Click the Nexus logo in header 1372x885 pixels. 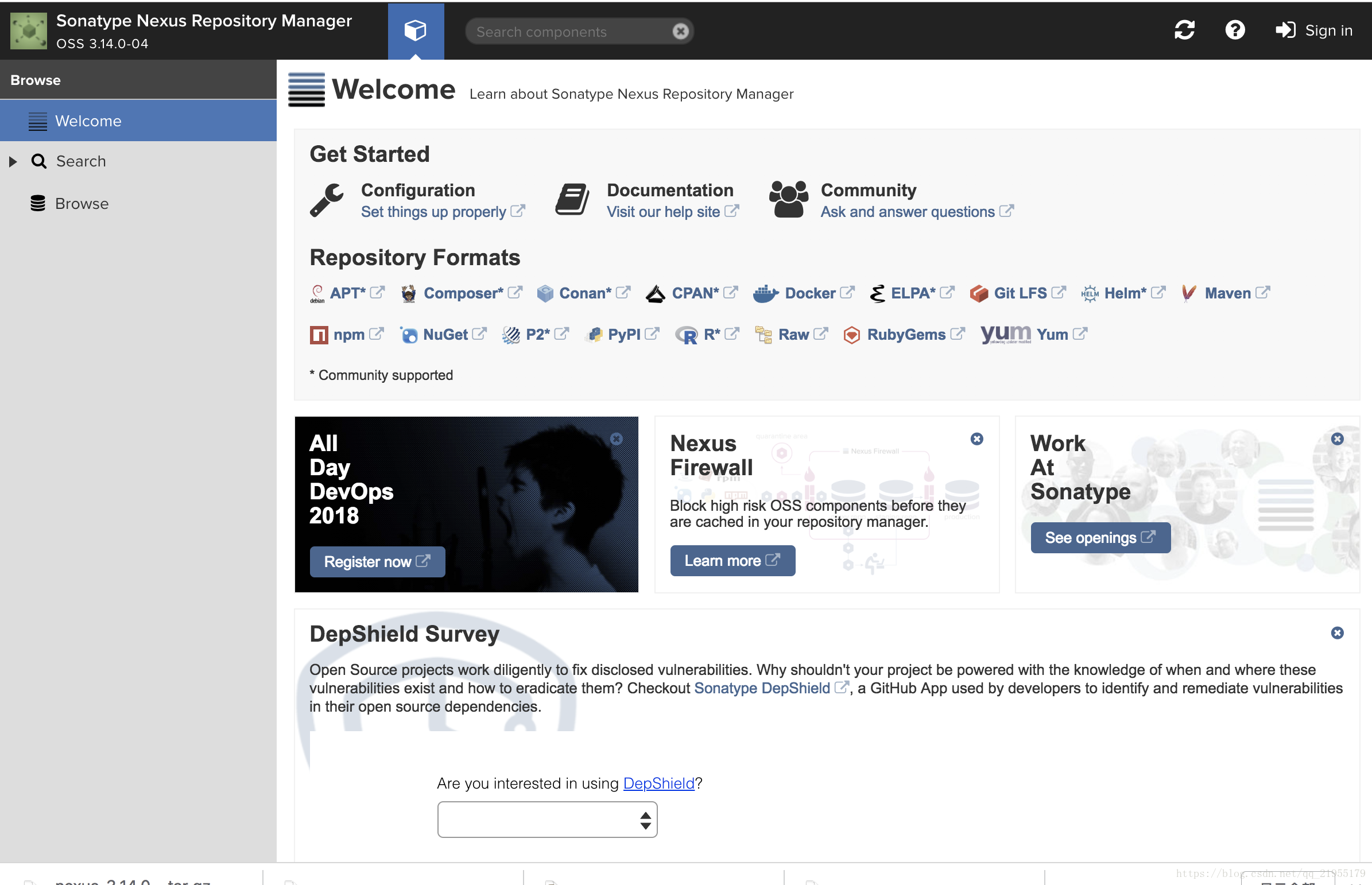tap(29, 32)
